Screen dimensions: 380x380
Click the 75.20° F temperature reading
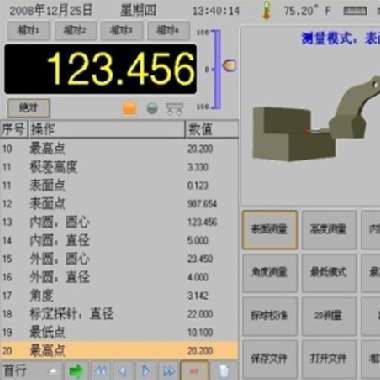click(x=307, y=11)
